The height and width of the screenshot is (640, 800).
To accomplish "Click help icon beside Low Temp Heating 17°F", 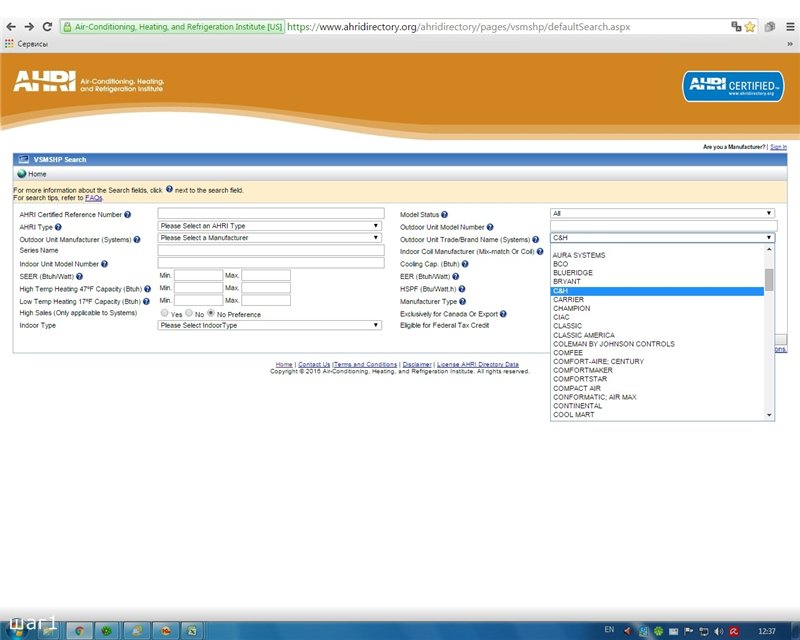I will tap(146, 302).
